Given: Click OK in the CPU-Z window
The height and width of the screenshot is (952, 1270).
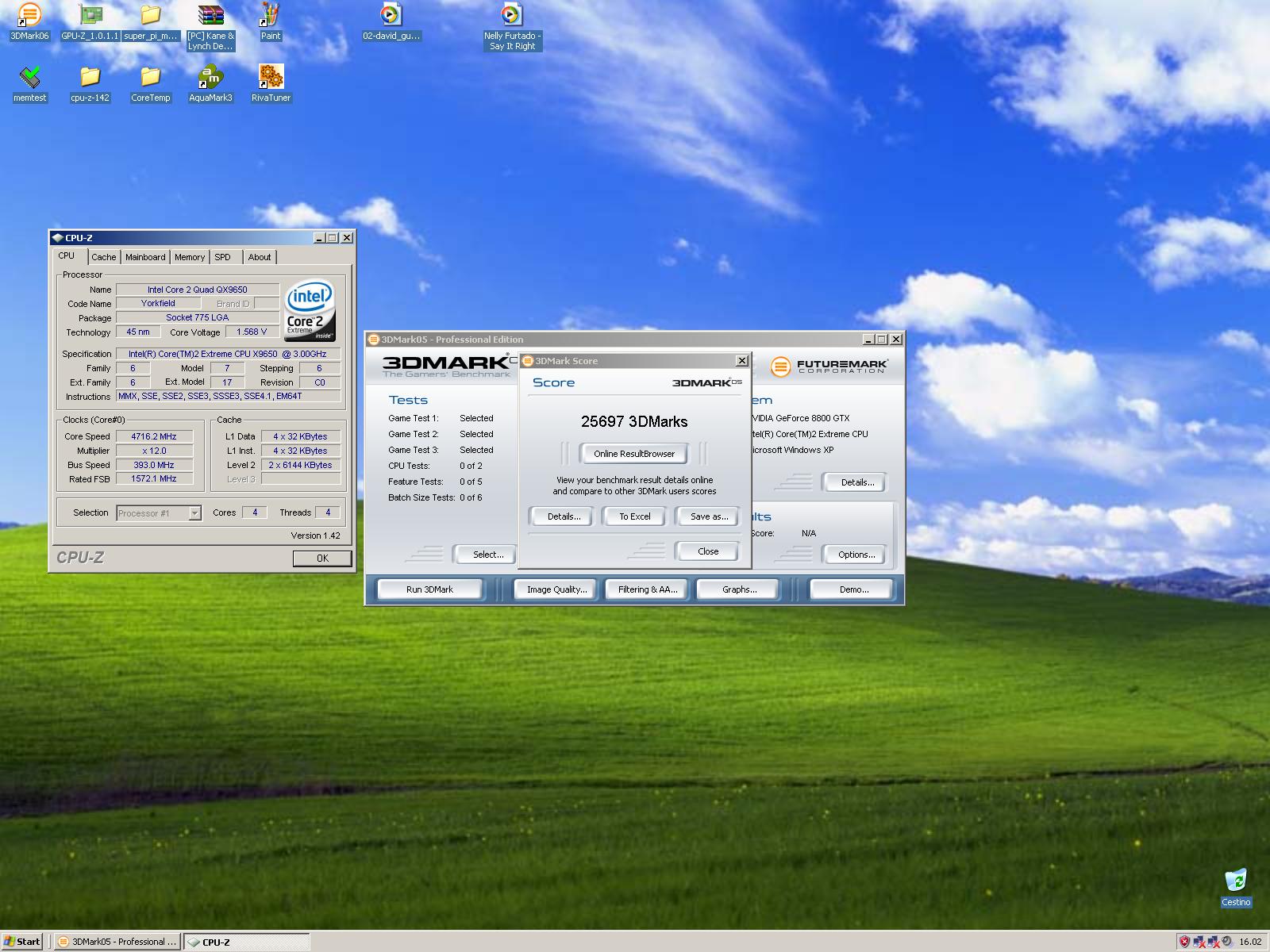Looking at the screenshot, I should click(322, 559).
